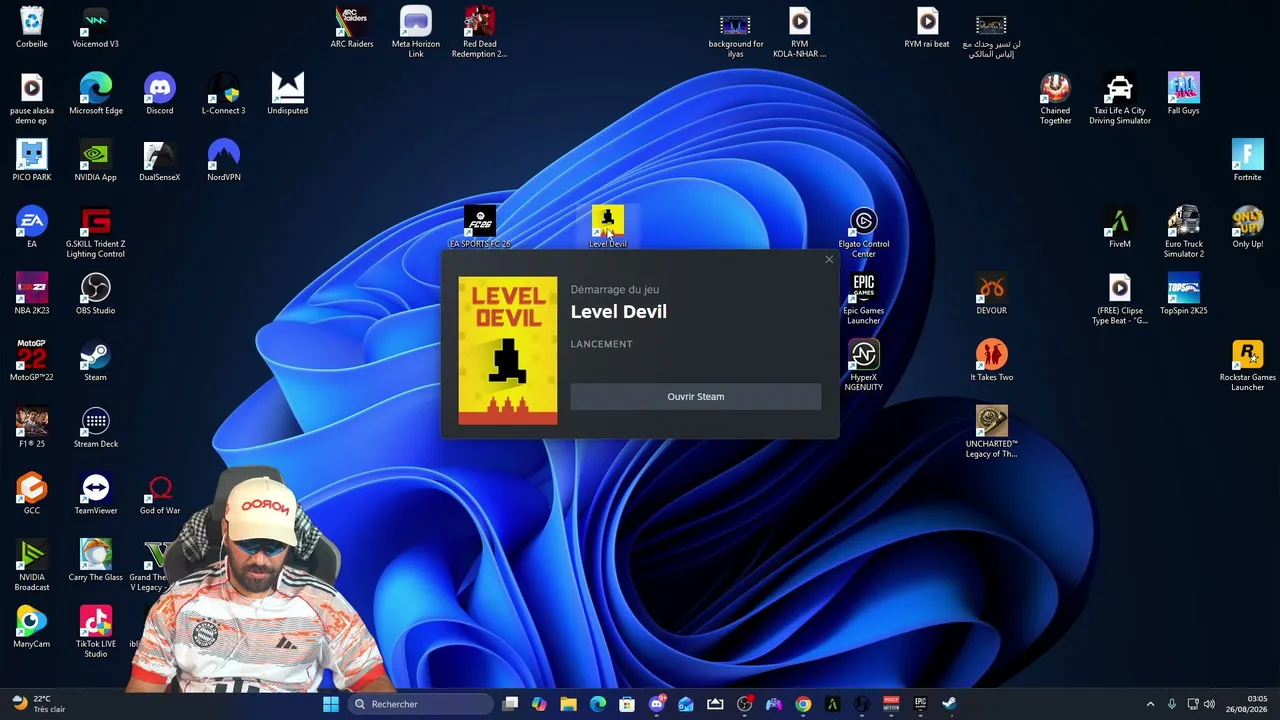Close the Level Devil launch dialog
Screen dimensions: 1280x720
829,260
